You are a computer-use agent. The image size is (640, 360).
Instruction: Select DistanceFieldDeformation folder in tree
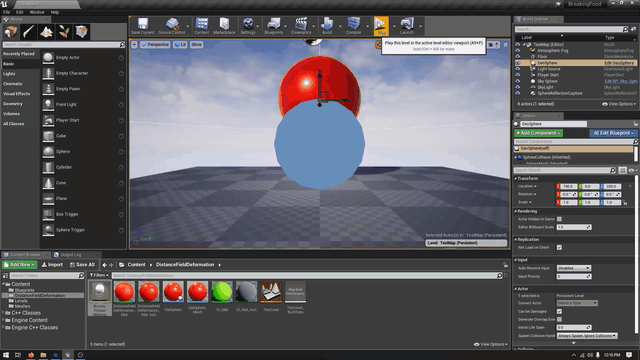point(39,296)
